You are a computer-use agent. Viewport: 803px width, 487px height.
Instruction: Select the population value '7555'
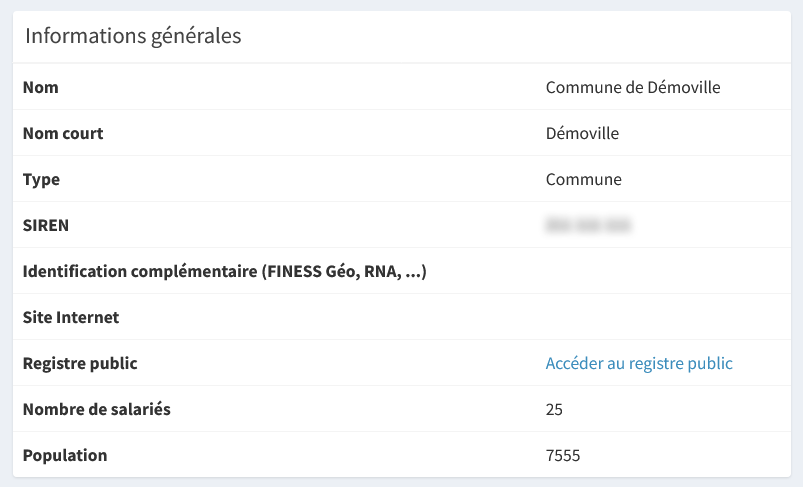563,456
